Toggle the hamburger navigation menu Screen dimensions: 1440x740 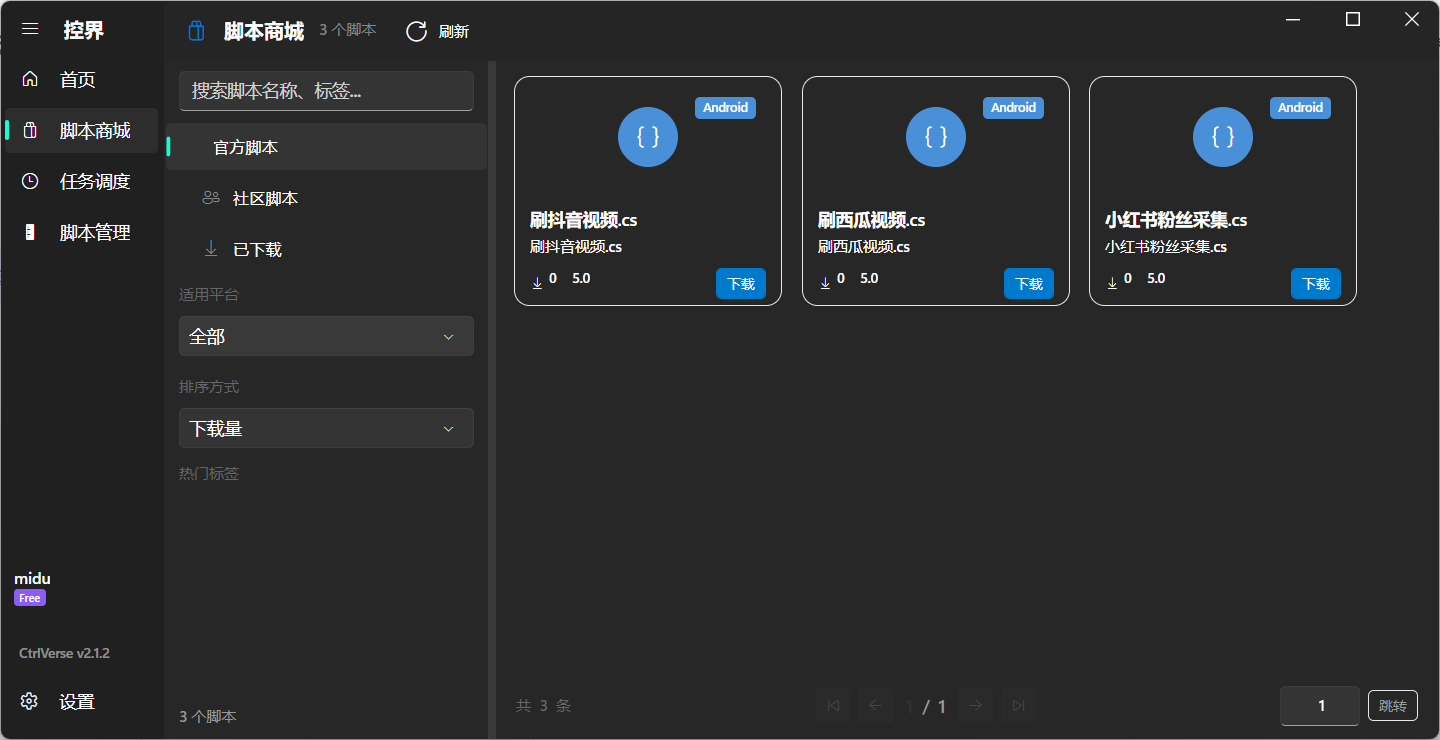(x=30, y=29)
